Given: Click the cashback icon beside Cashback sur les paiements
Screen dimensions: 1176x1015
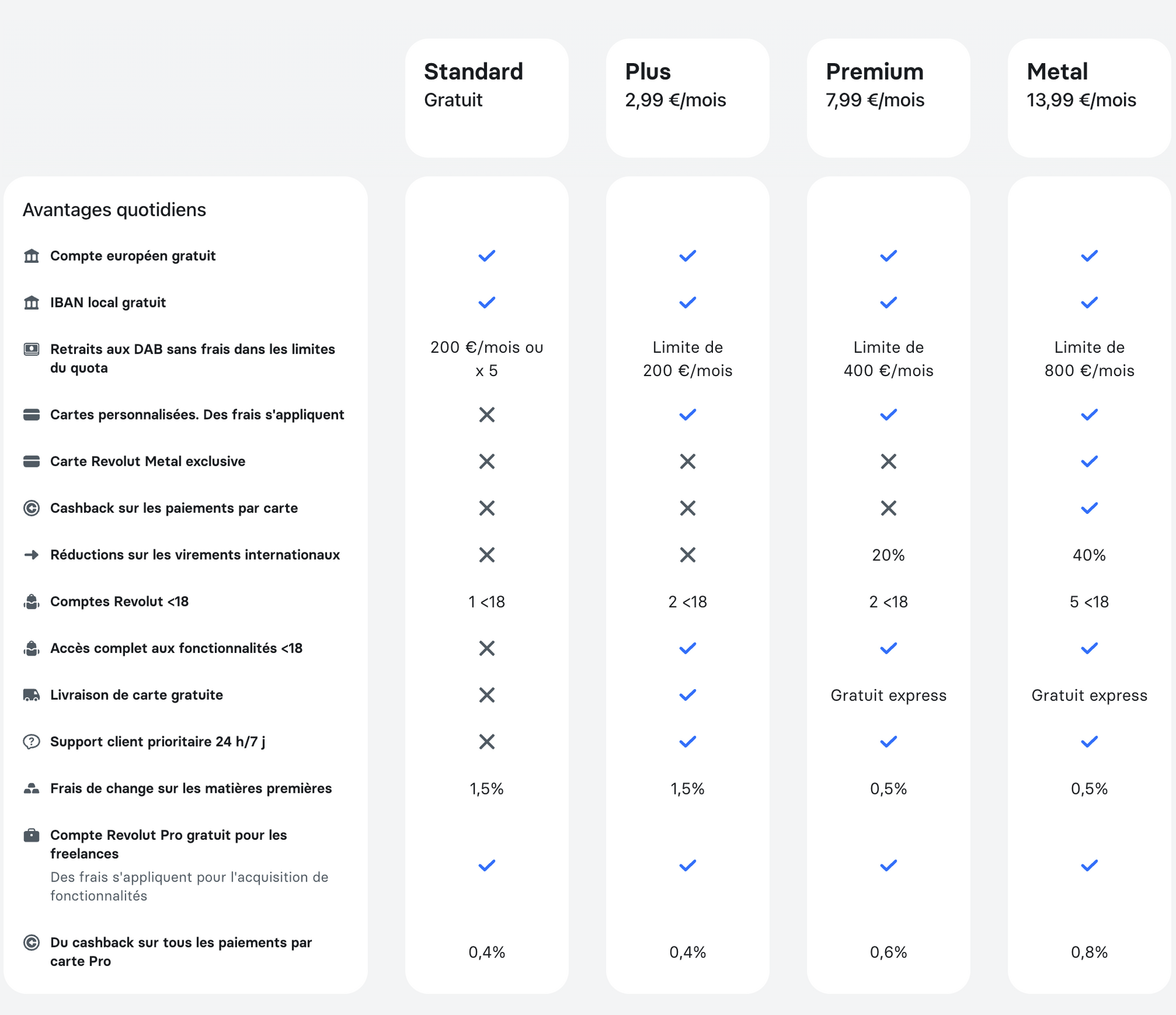Looking at the screenshot, I should tap(31, 508).
